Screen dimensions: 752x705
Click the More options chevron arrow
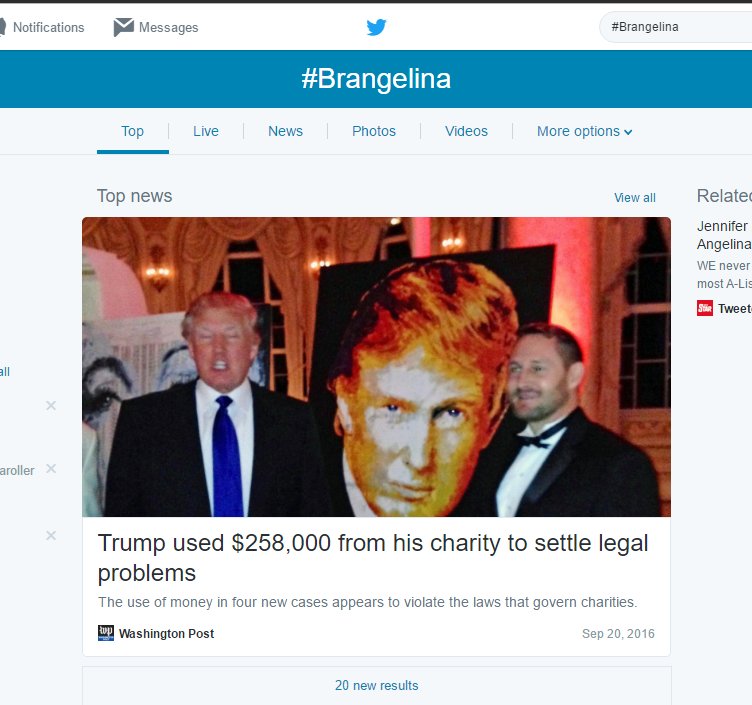pos(628,132)
